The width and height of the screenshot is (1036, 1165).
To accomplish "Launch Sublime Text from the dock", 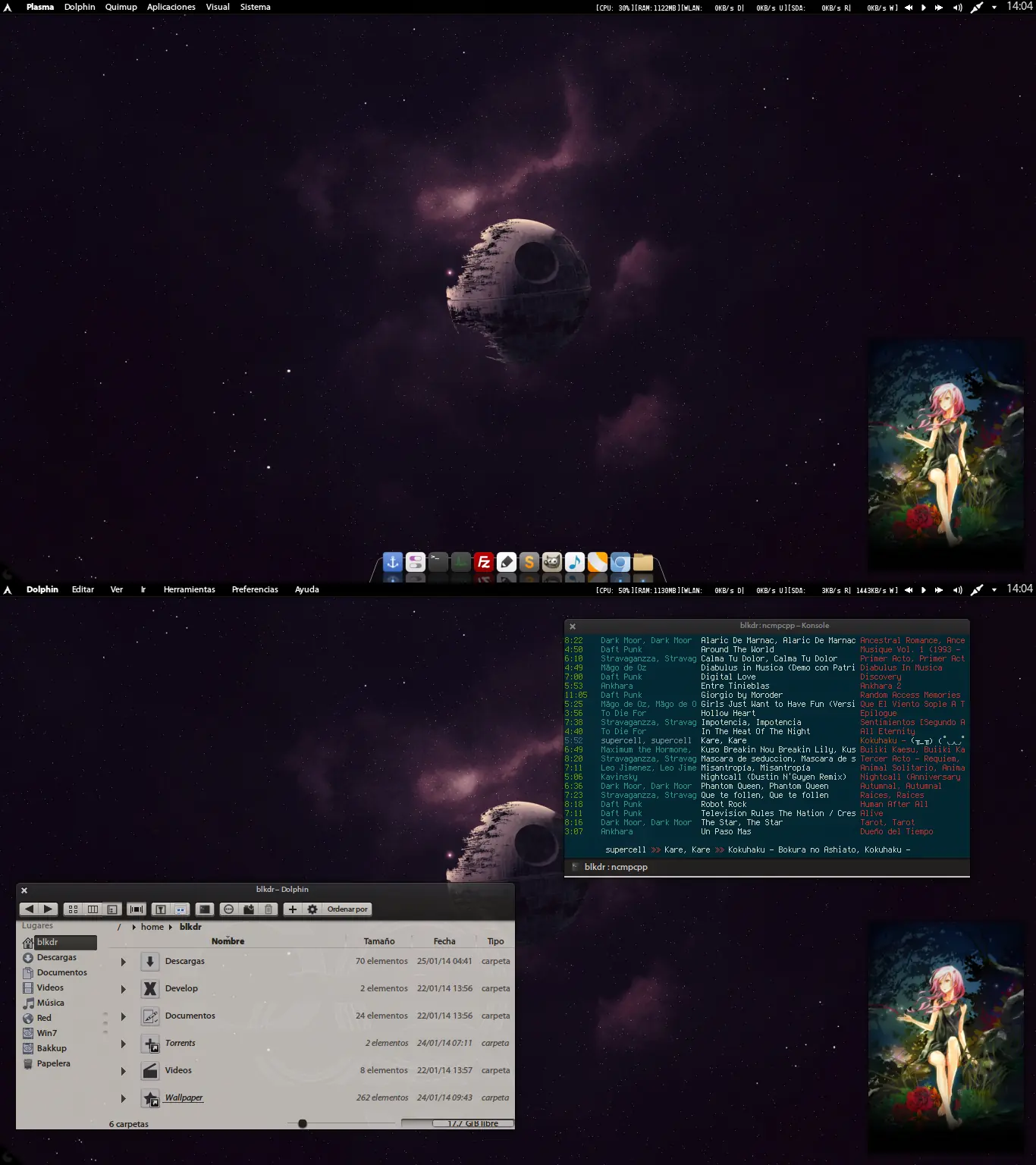I will point(529,562).
